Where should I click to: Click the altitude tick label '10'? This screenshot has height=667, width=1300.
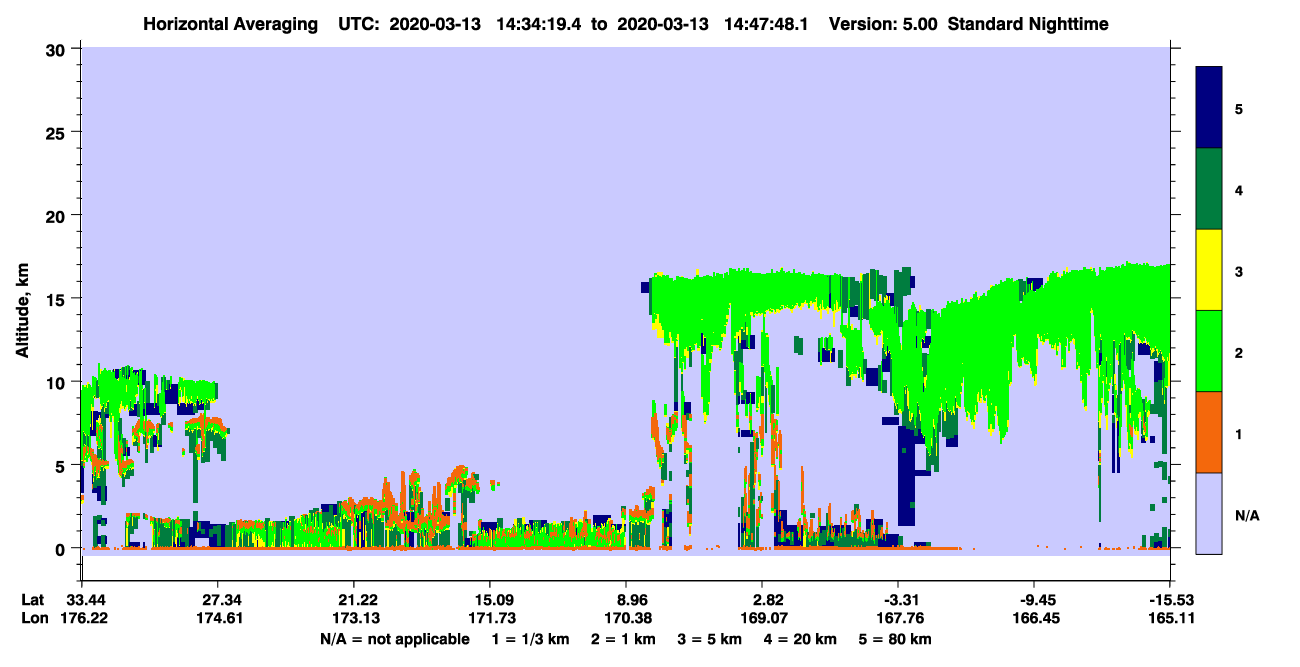click(x=58, y=382)
